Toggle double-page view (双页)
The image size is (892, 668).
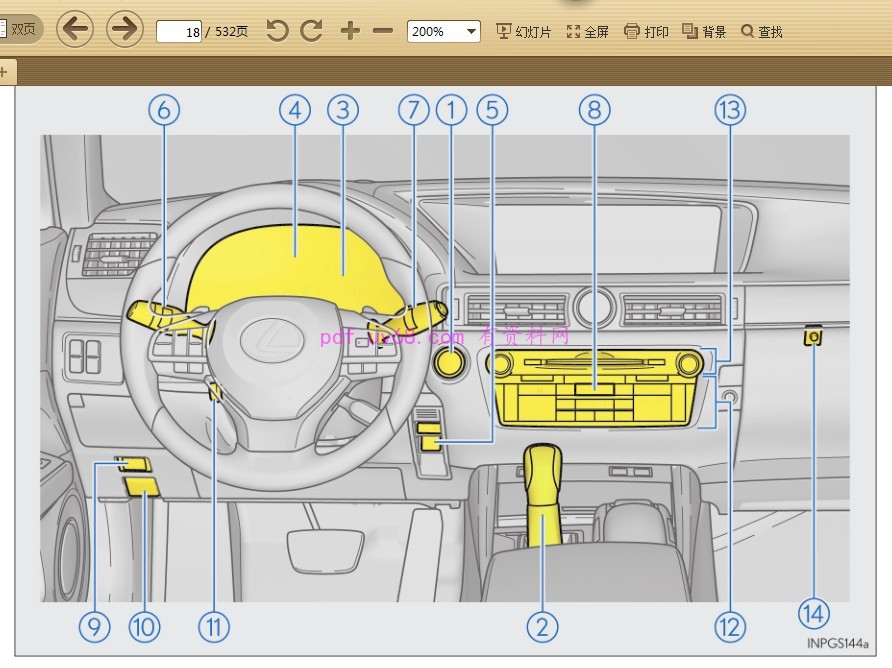pyautogui.click(x=20, y=30)
